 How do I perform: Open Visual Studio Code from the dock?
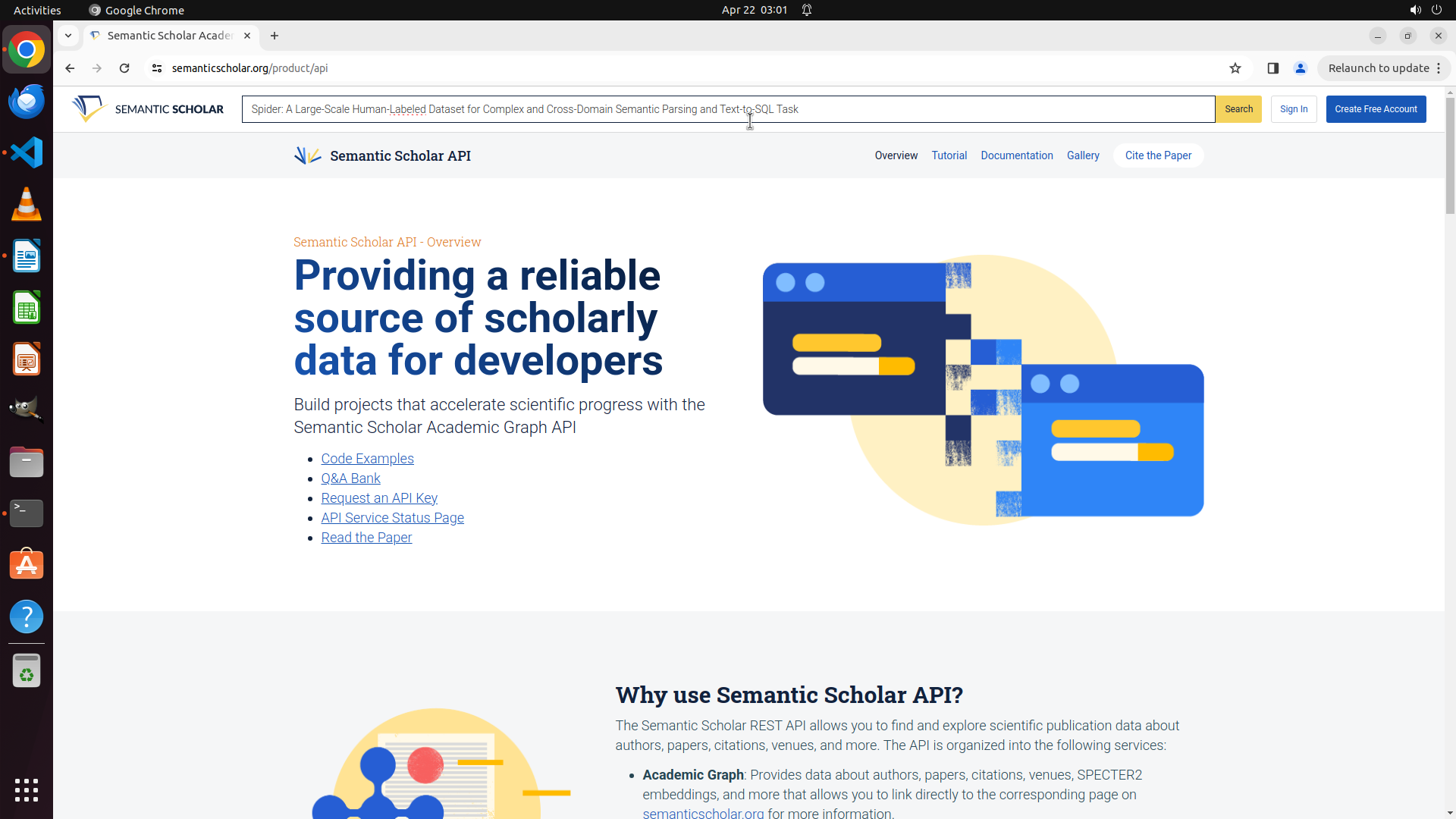click(x=27, y=152)
